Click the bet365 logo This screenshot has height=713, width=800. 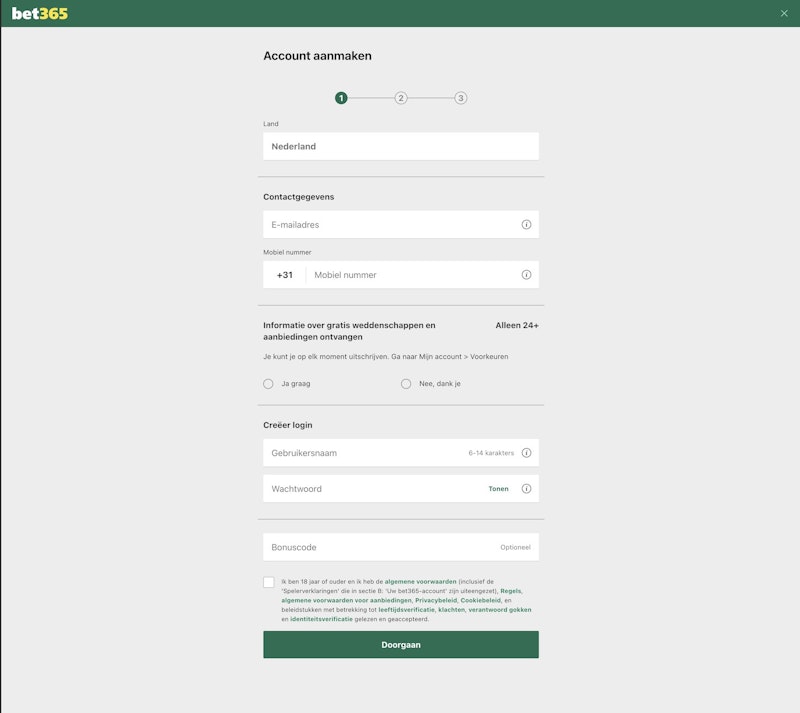40,13
